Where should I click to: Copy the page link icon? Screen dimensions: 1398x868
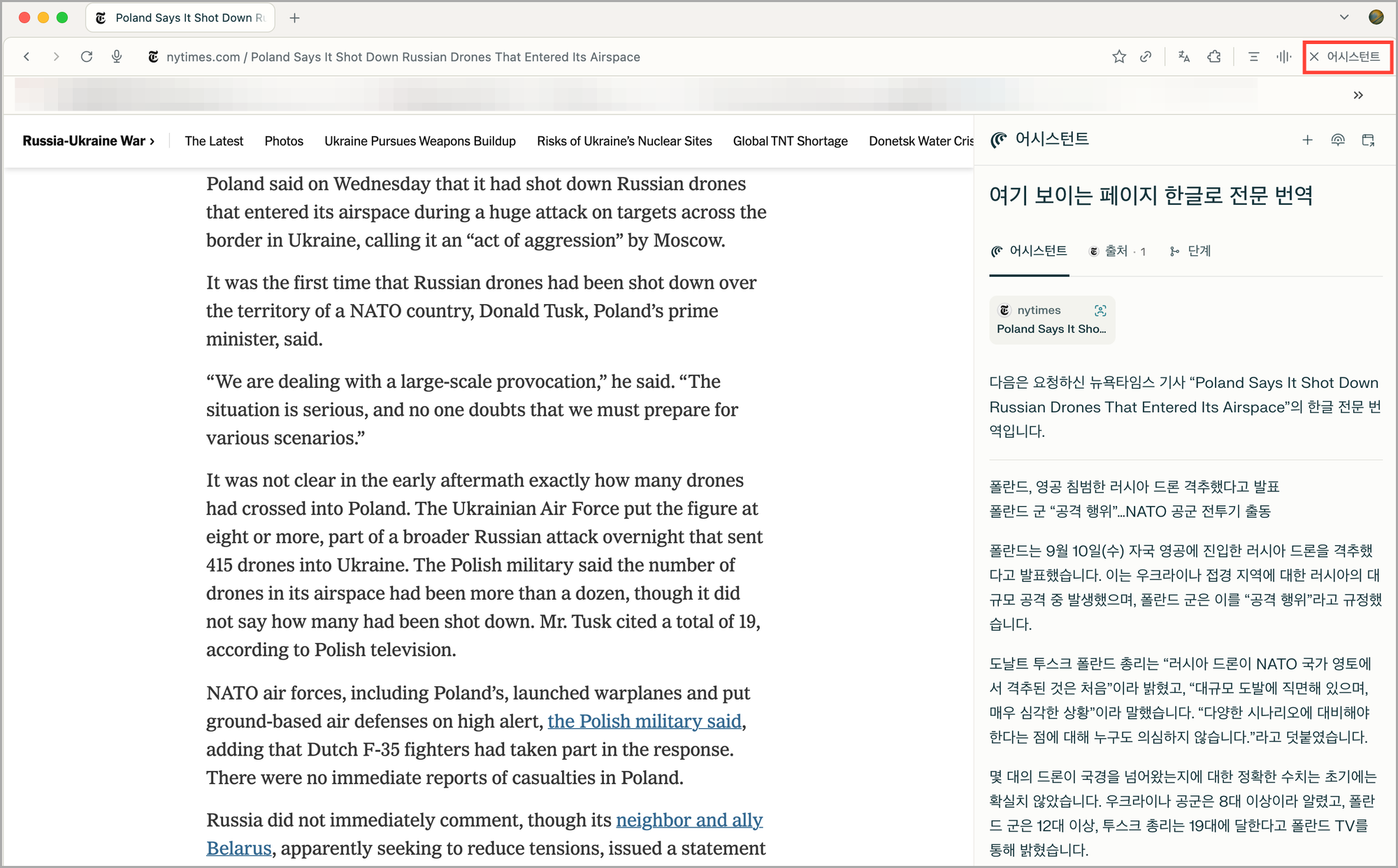pyautogui.click(x=1146, y=57)
